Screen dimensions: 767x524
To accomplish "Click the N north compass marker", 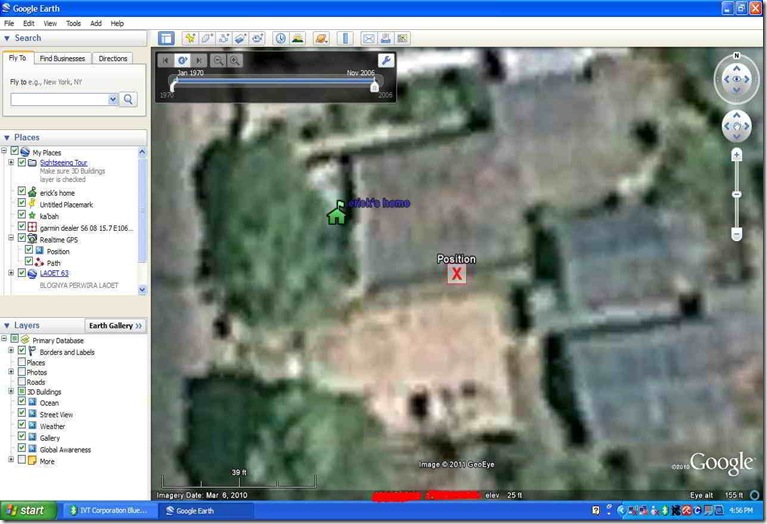I will point(737,56).
